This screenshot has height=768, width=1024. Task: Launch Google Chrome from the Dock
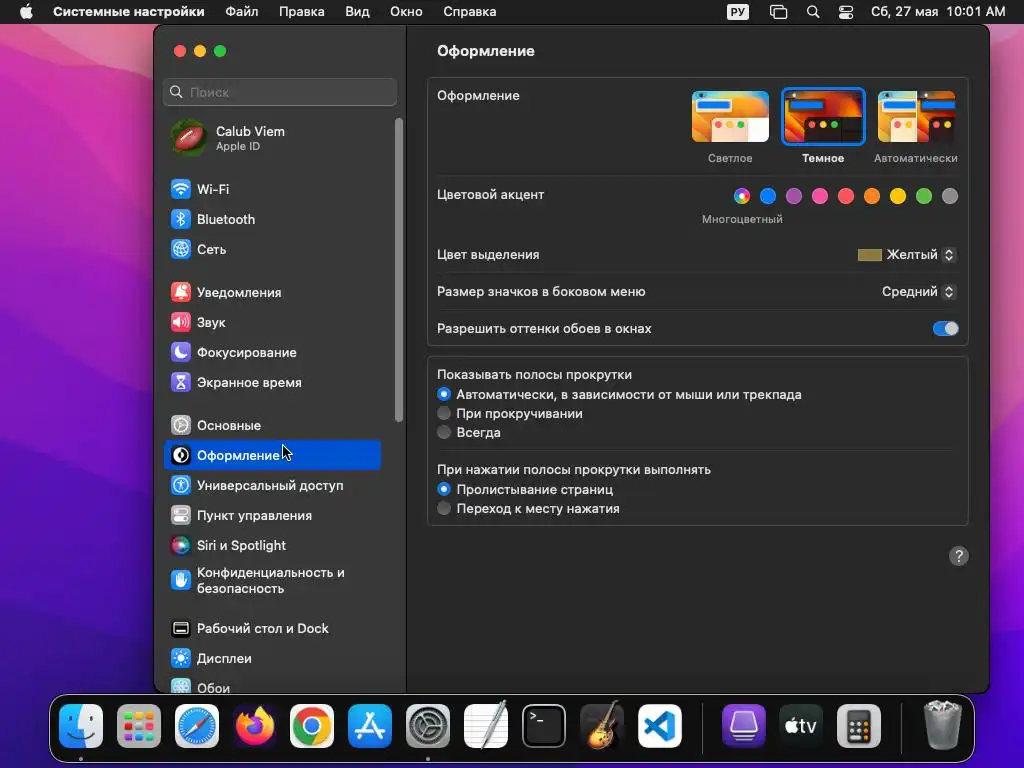[312, 726]
